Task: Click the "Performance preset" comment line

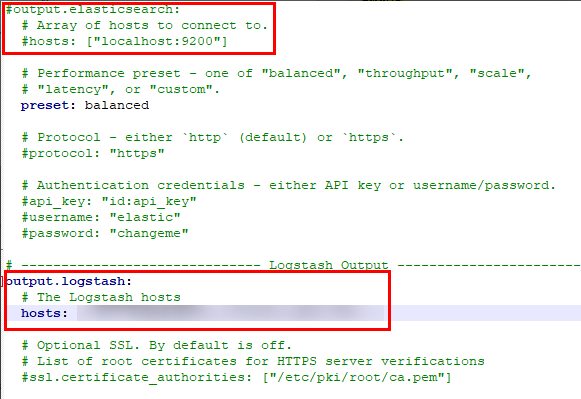Action: point(276,73)
